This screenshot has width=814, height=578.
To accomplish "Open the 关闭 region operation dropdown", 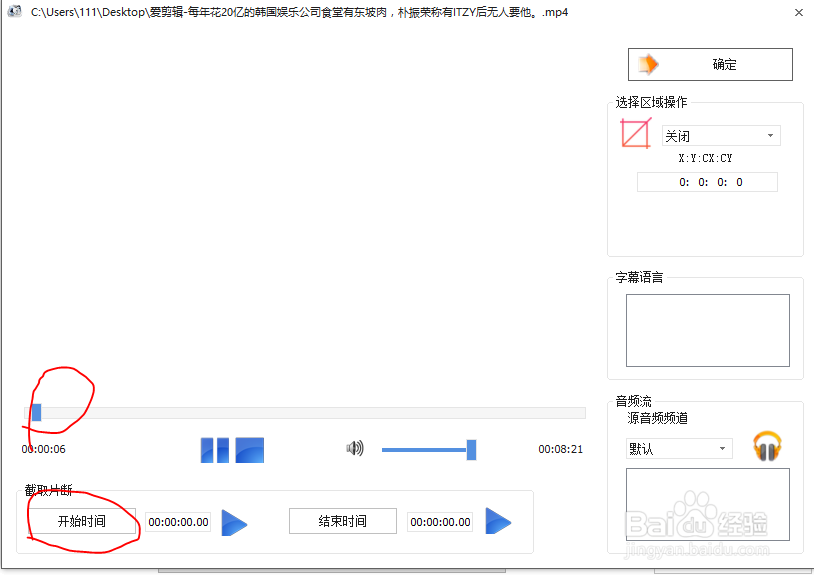I will pos(720,135).
